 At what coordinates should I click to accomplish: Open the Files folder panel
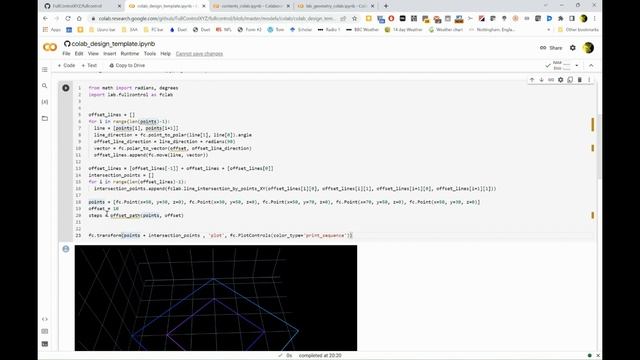click(45, 118)
